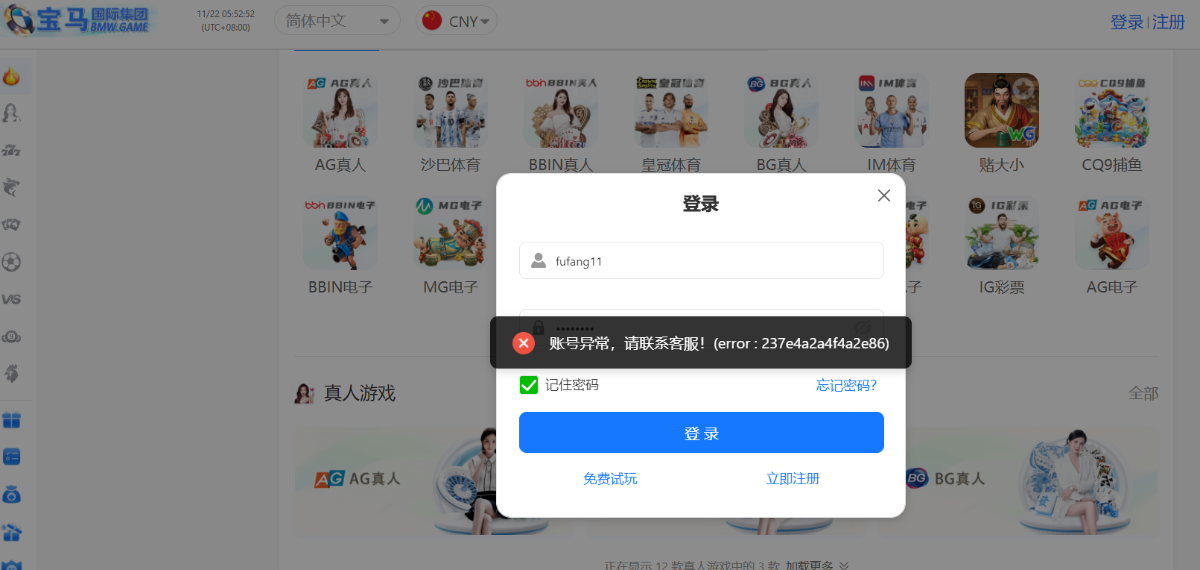Screen dimensions: 1200x570
Task: Expand the CNY currency dropdown
Action: click(457, 21)
